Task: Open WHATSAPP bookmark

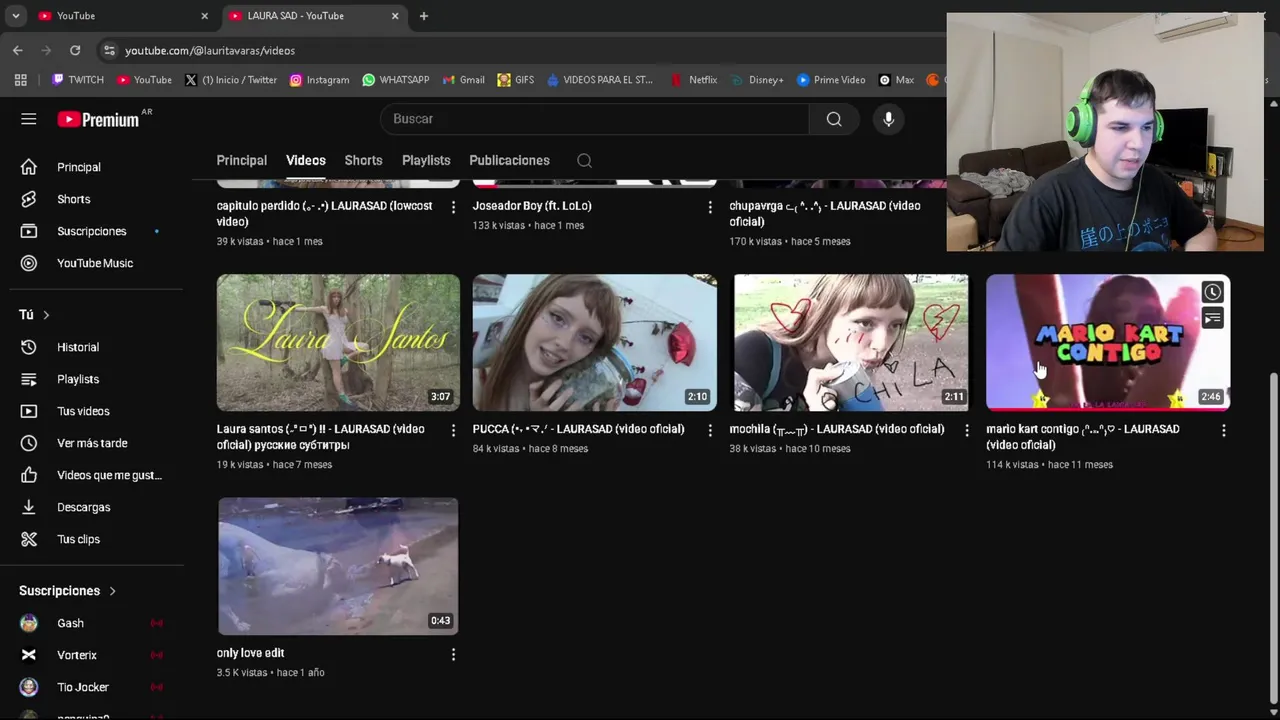Action: pos(396,80)
